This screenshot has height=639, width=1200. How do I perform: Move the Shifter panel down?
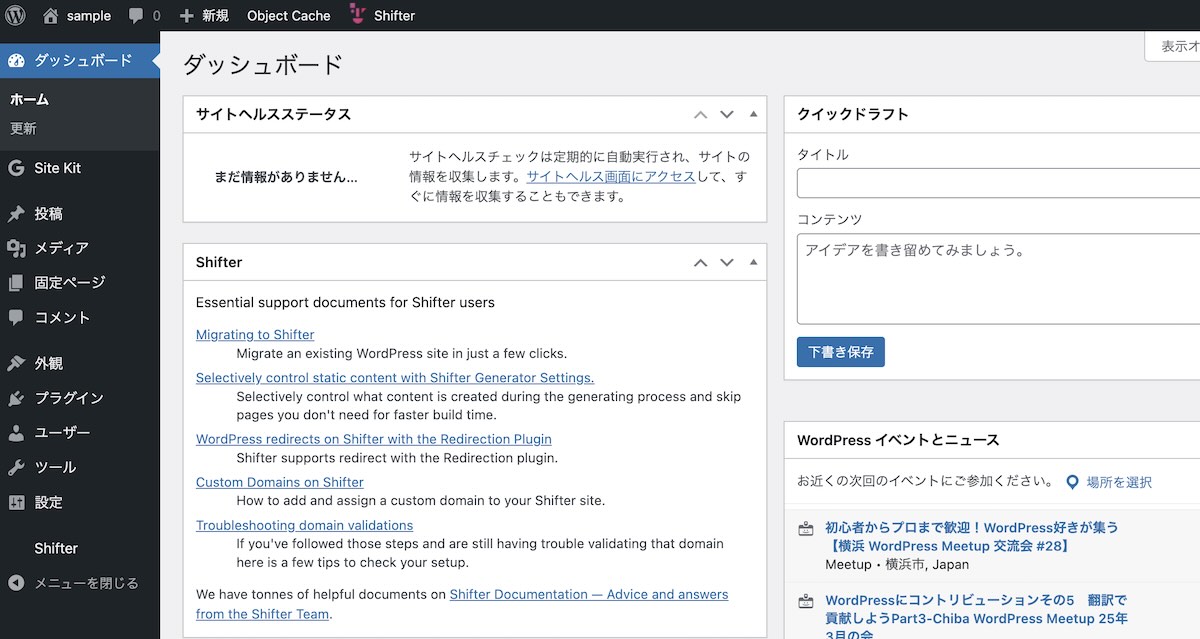727,263
